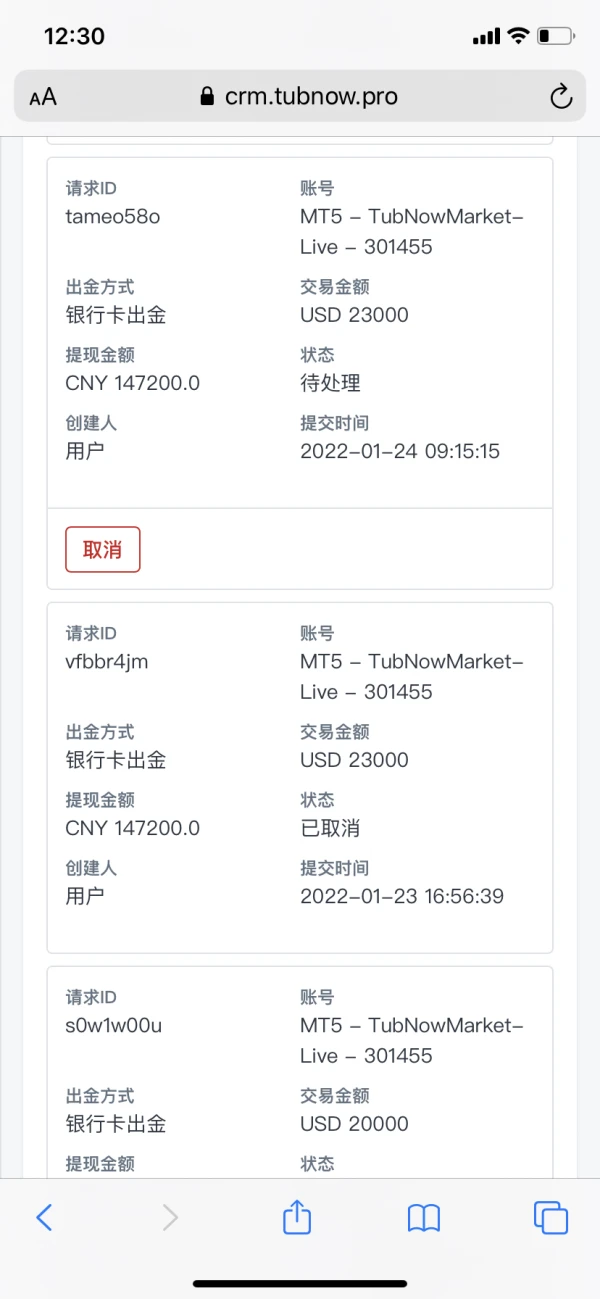
Task: Open the Safari bookmarks book icon
Action: coord(424,1217)
